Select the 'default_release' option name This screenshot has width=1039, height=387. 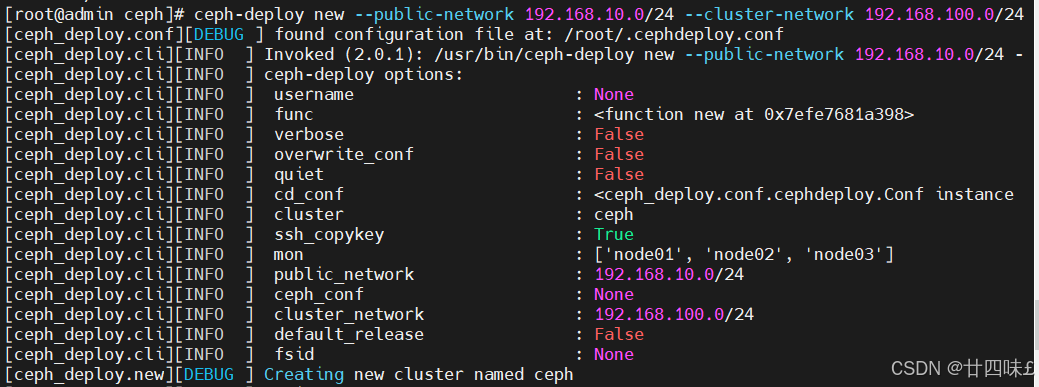pyautogui.click(x=349, y=334)
